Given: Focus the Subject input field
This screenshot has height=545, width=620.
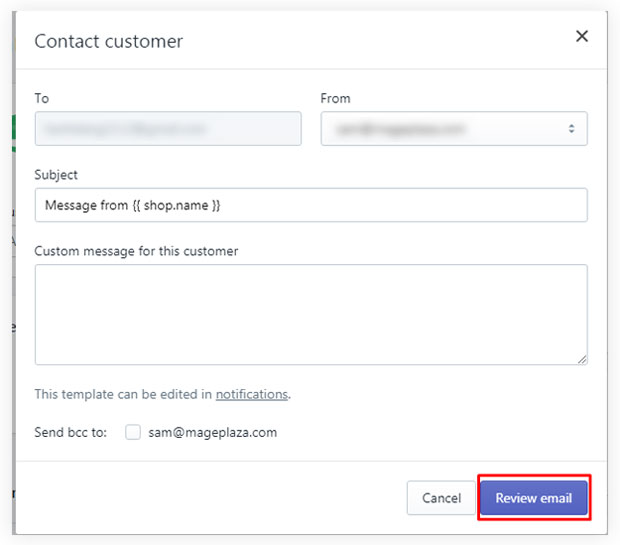Looking at the screenshot, I should click(310, 205).
